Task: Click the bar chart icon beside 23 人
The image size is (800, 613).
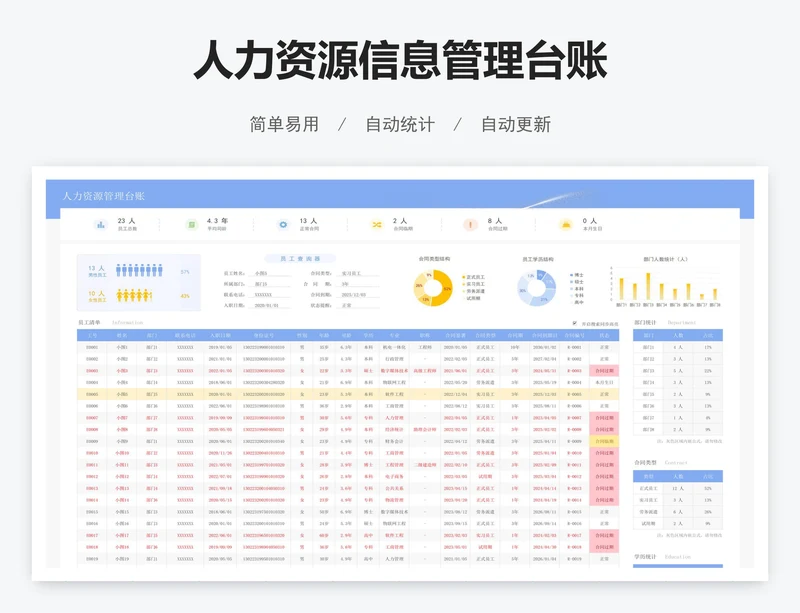Action: (x=101, y=225)
